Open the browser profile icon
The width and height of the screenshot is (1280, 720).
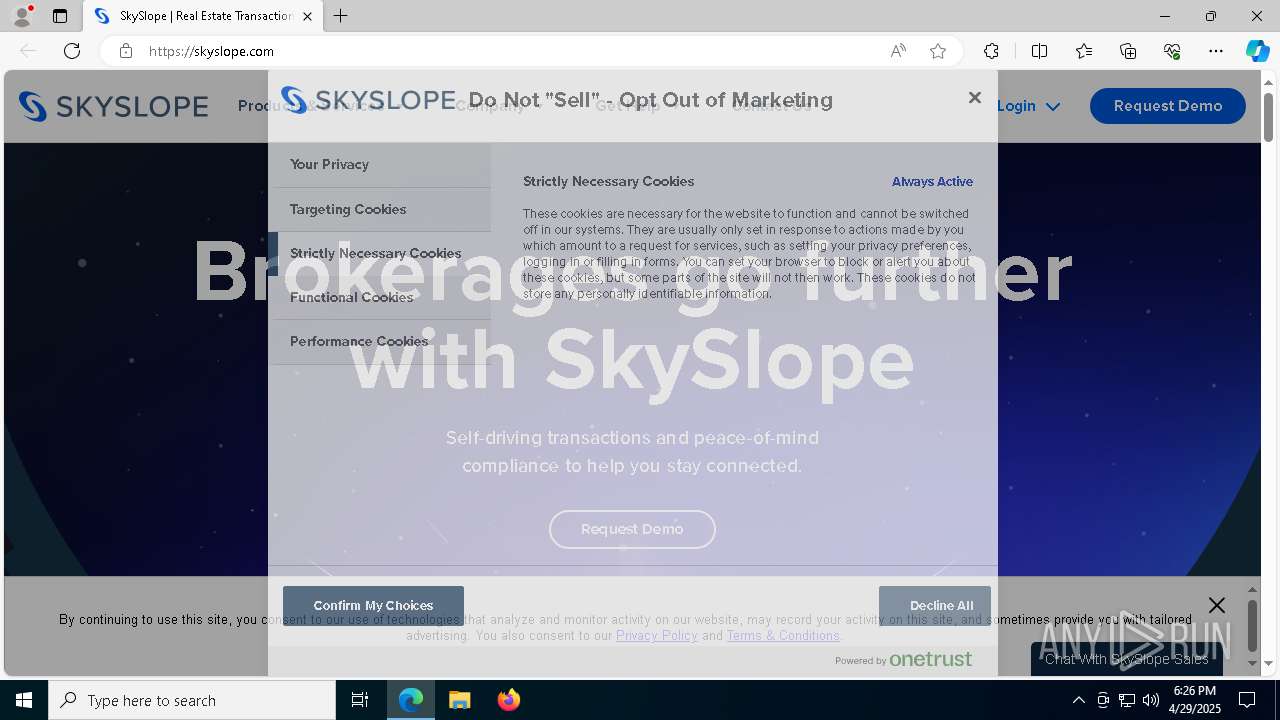(x=22, y=16)
